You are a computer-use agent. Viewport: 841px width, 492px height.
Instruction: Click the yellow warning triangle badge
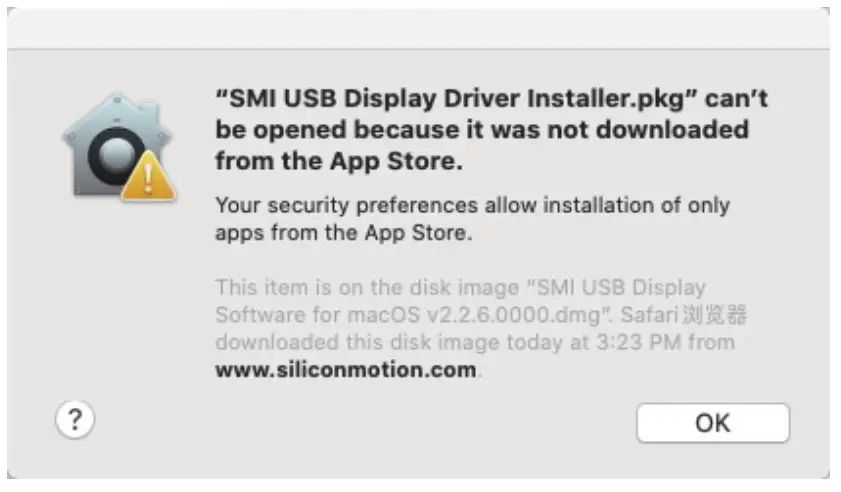(x=148, y=177)
